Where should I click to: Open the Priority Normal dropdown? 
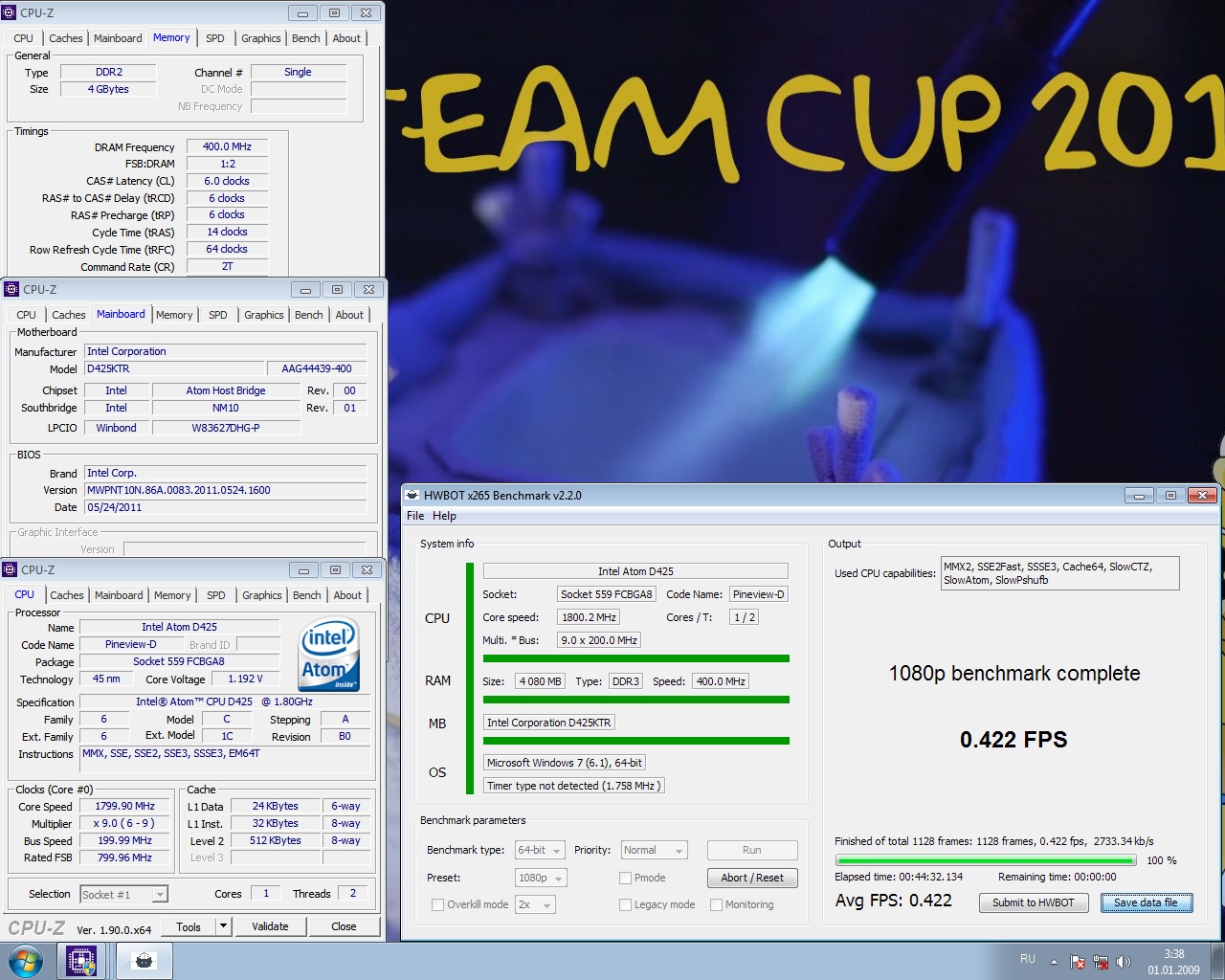pyautogui.click(x=655, y=850)
